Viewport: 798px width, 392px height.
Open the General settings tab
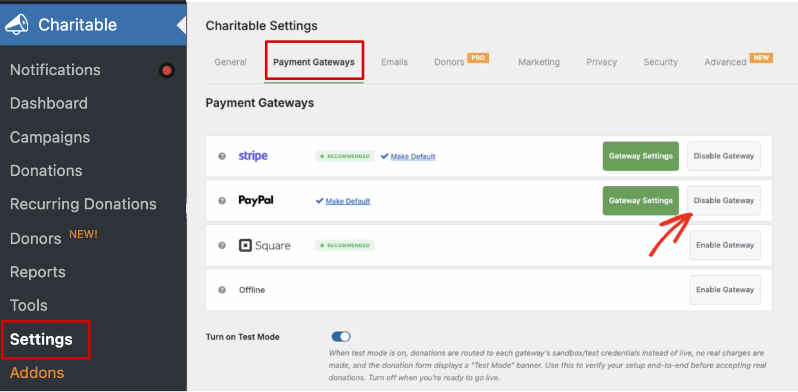231,62
